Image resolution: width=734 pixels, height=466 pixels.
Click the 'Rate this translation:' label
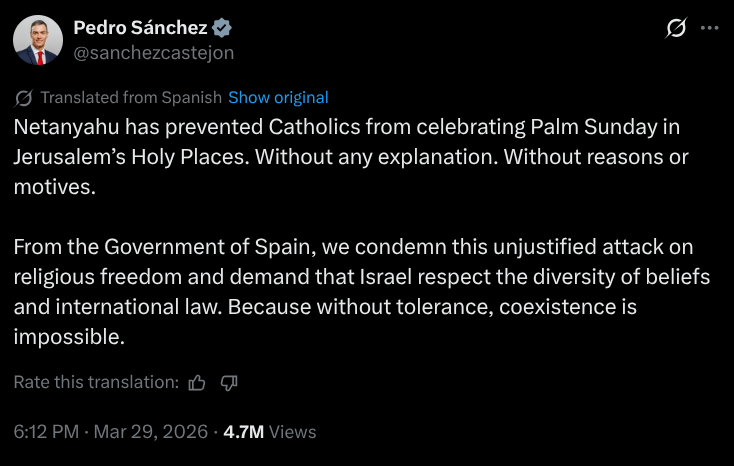point(96,382)
